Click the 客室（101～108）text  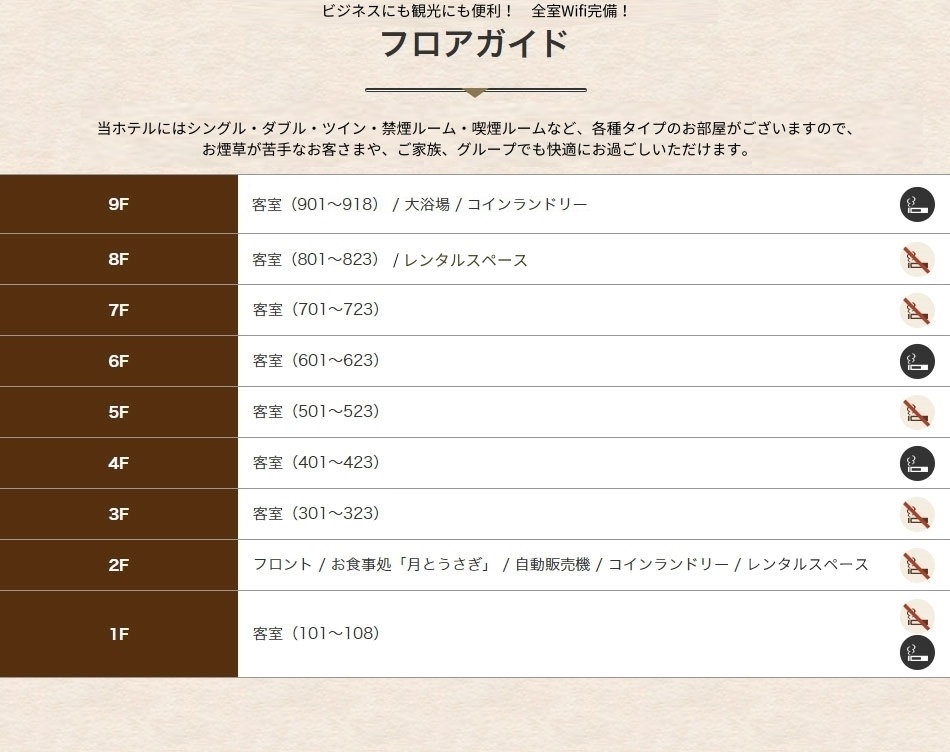316,634
